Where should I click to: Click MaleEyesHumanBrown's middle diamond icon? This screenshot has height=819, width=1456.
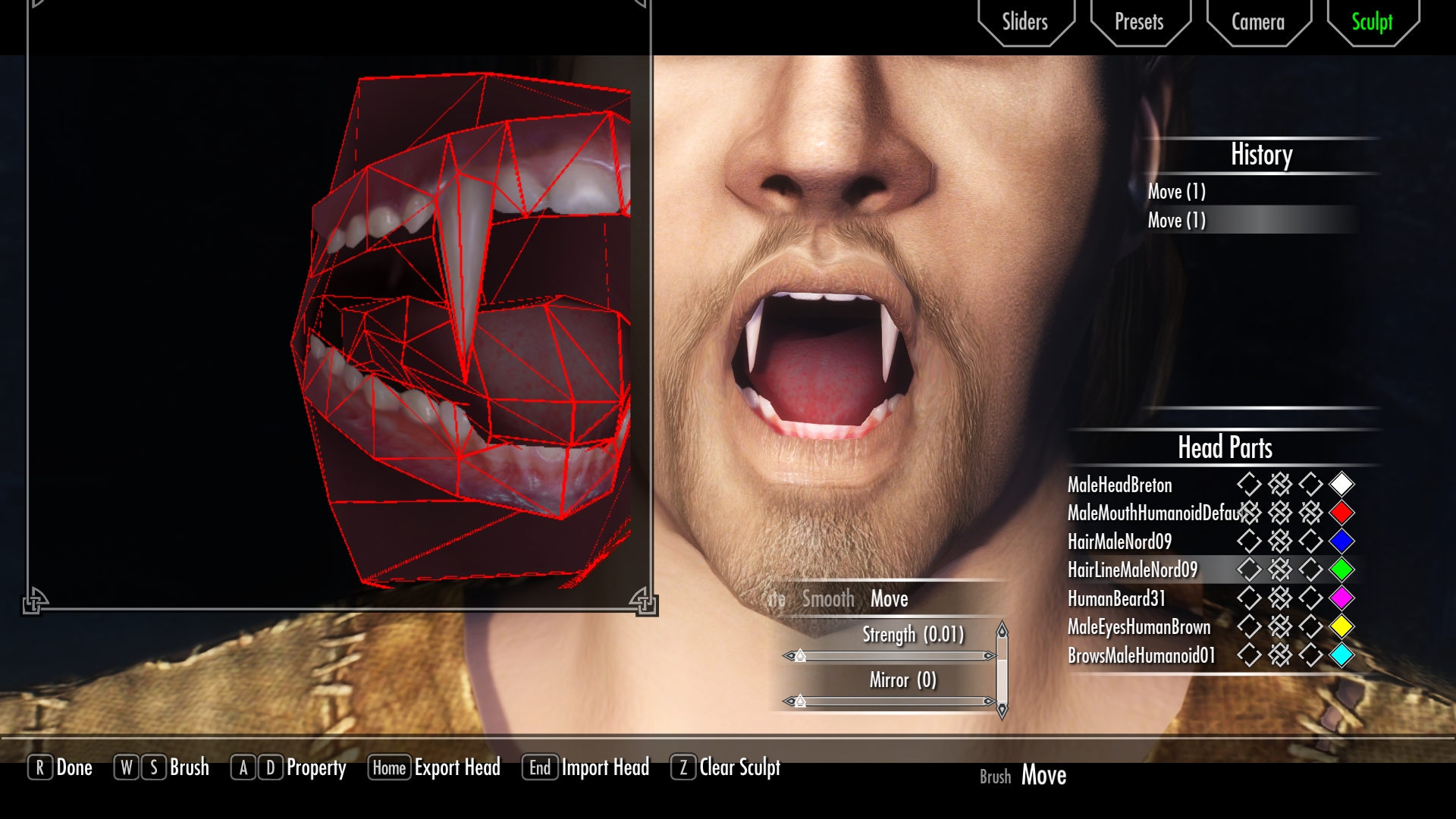click(1280, 626)
